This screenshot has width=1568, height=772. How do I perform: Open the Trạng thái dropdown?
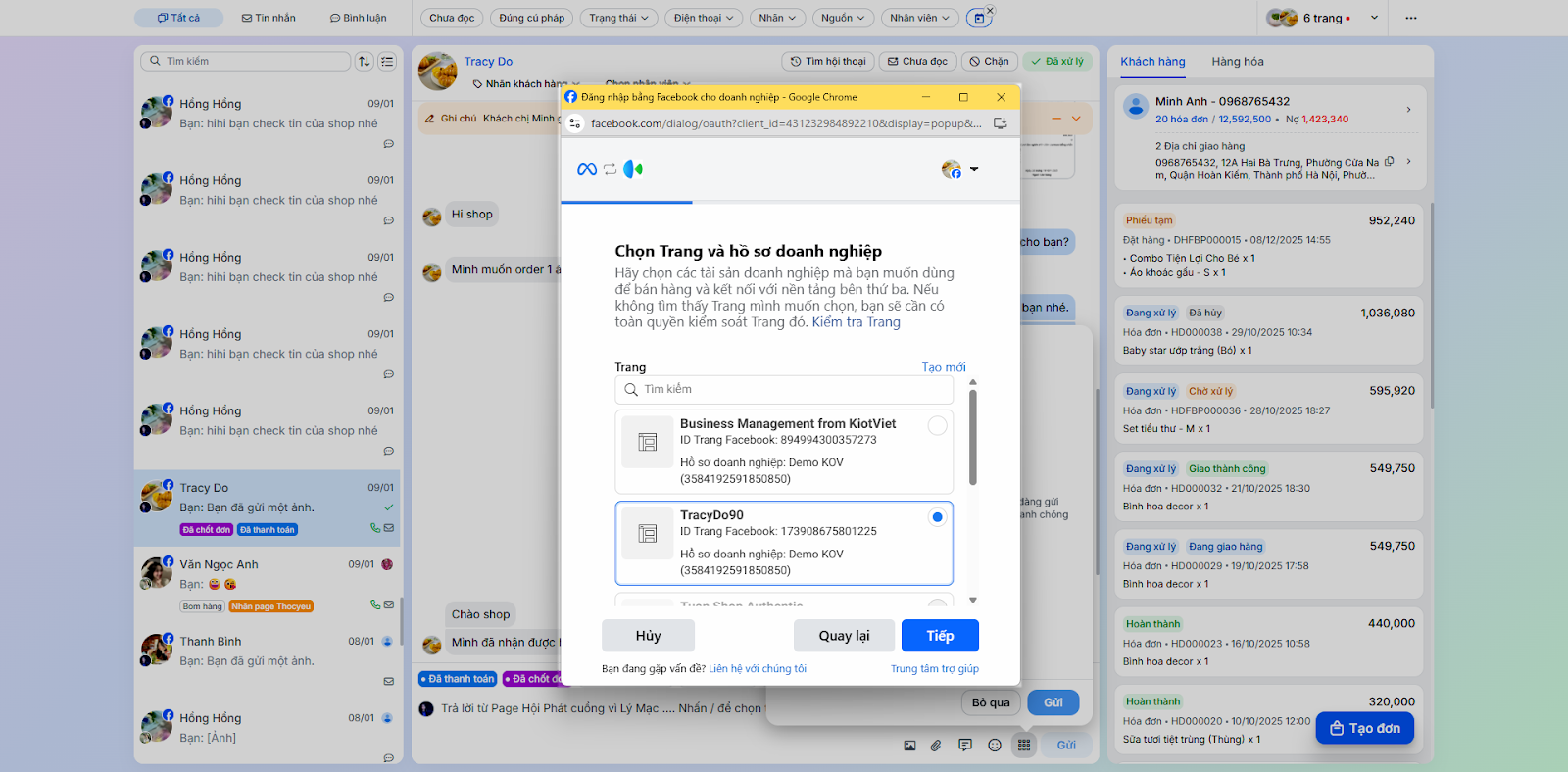tap(618, 18)
